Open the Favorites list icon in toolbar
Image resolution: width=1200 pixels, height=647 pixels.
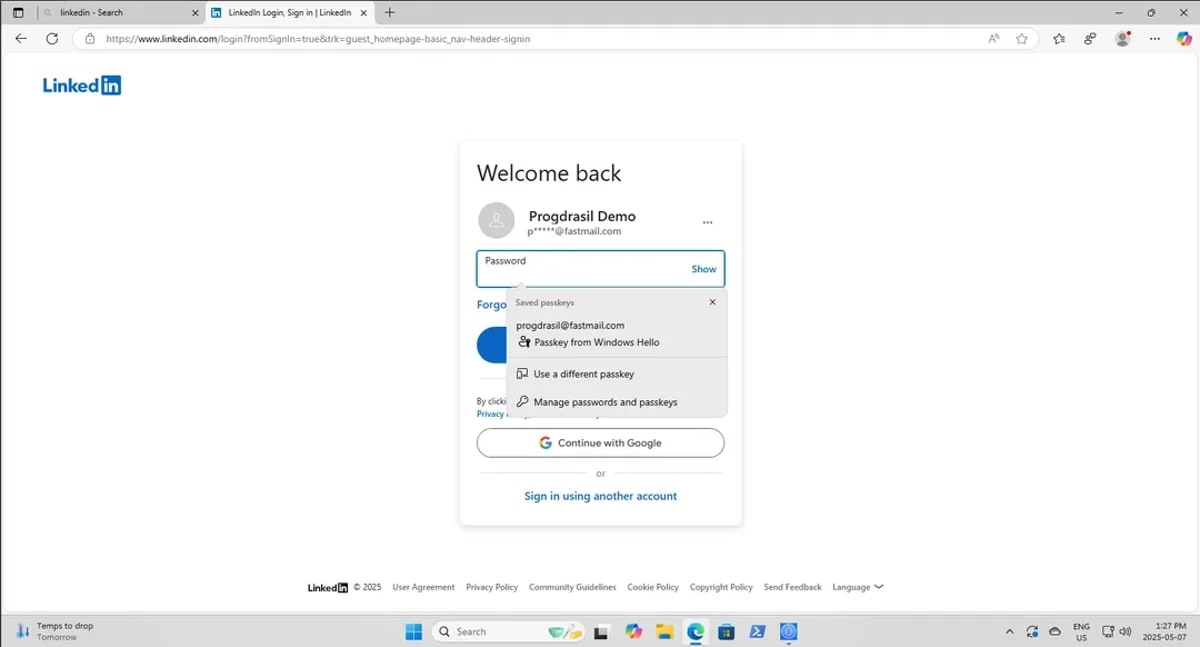[x=1059, y=39]
